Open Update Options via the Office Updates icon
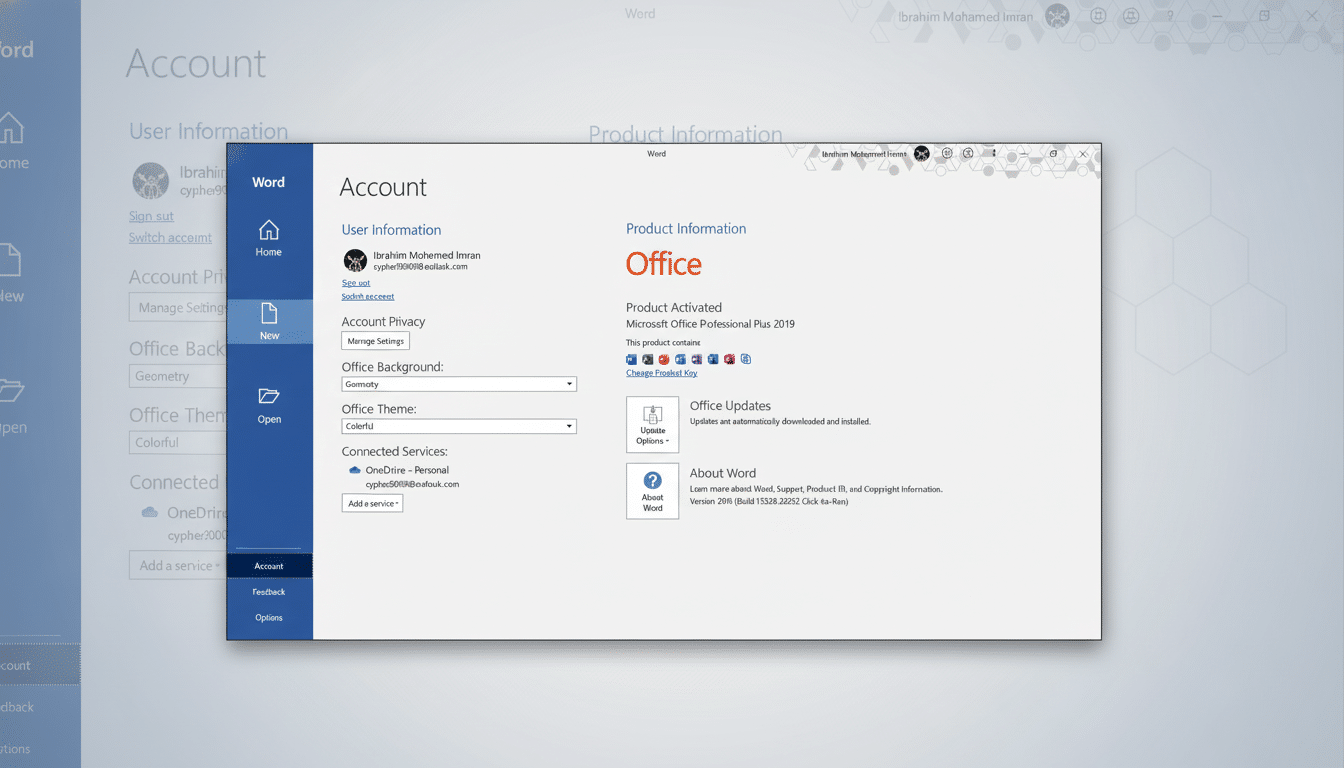1344x768 pixels. [652, 424]
